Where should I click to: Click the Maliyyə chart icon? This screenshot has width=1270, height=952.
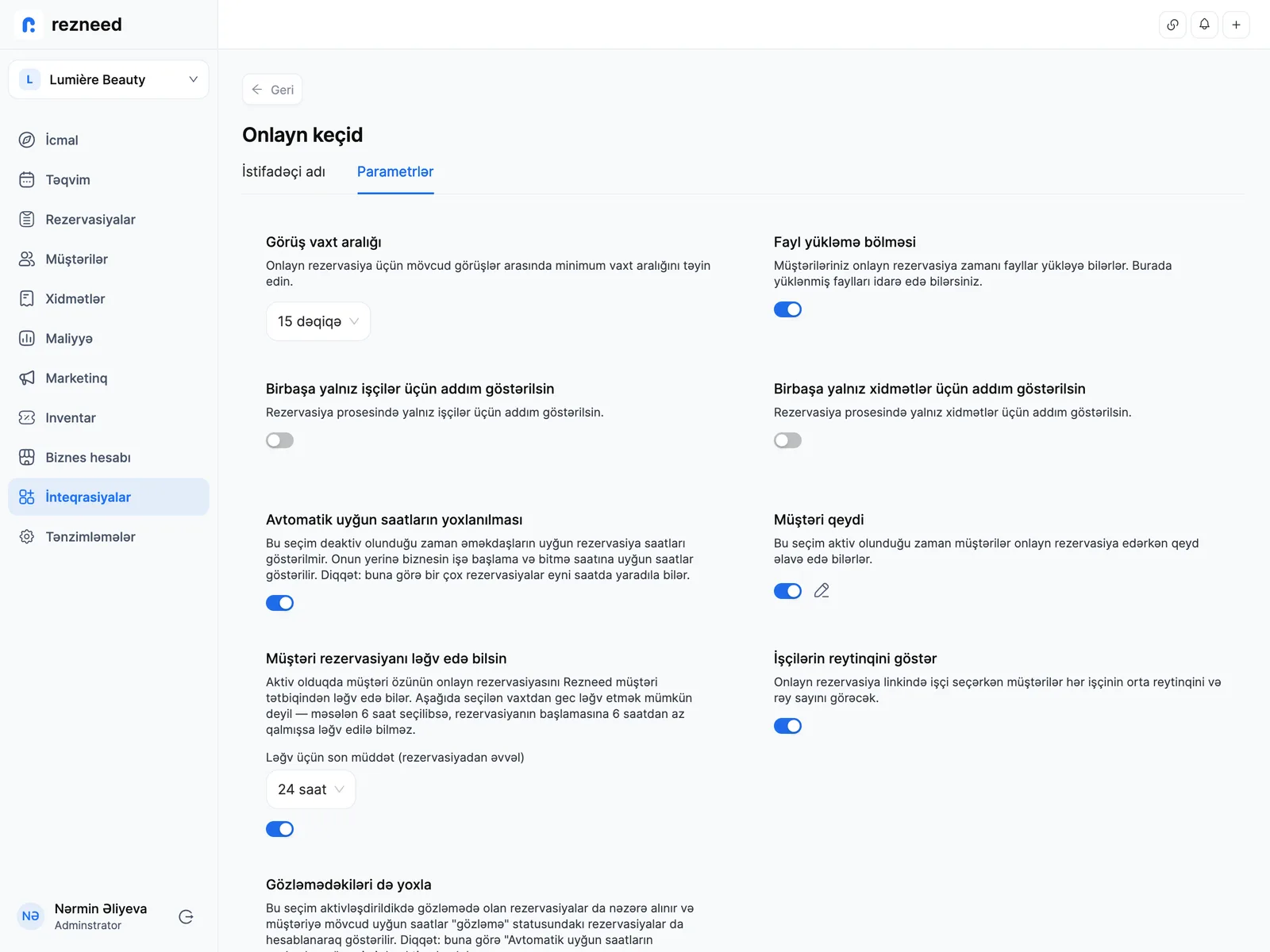pos(27,338)
